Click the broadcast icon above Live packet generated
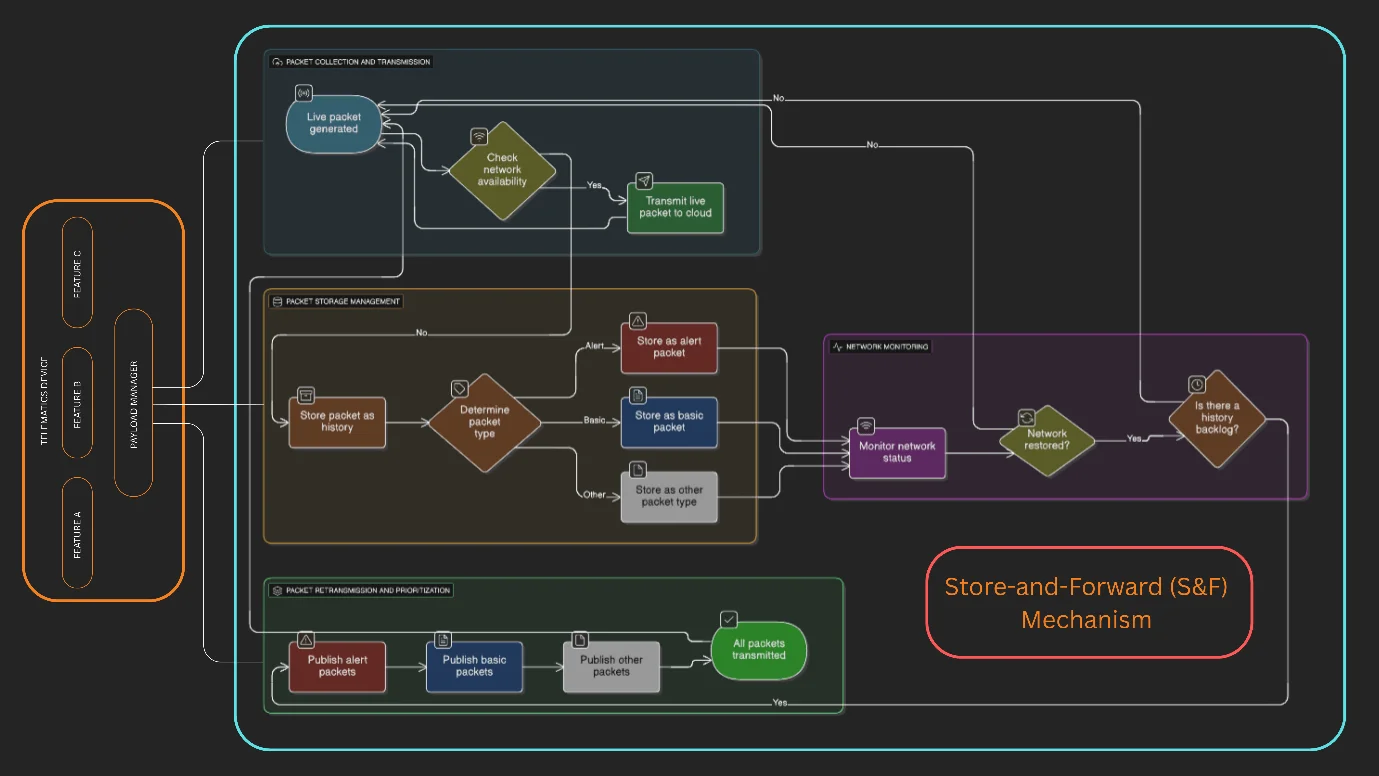Screen dimensions: 1379x776 pos(303,94)
